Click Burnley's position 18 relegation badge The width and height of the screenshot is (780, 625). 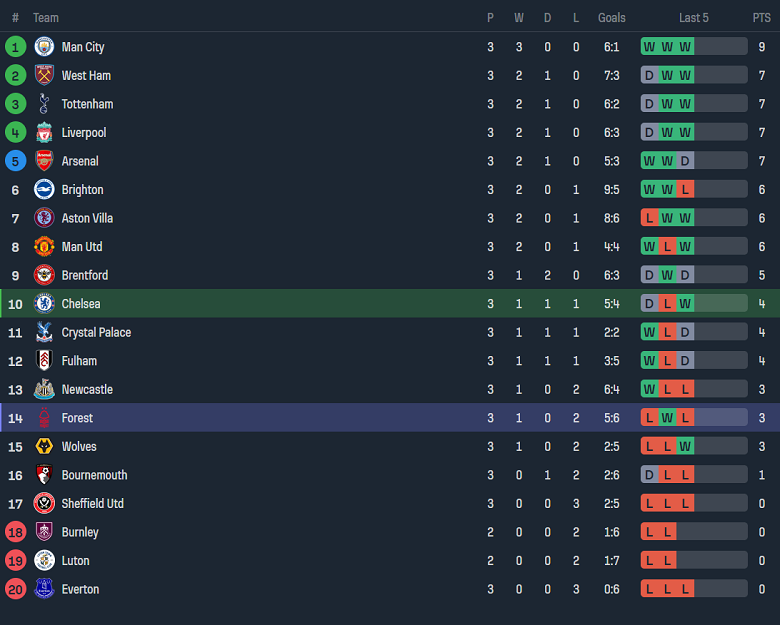coord(15,532)
